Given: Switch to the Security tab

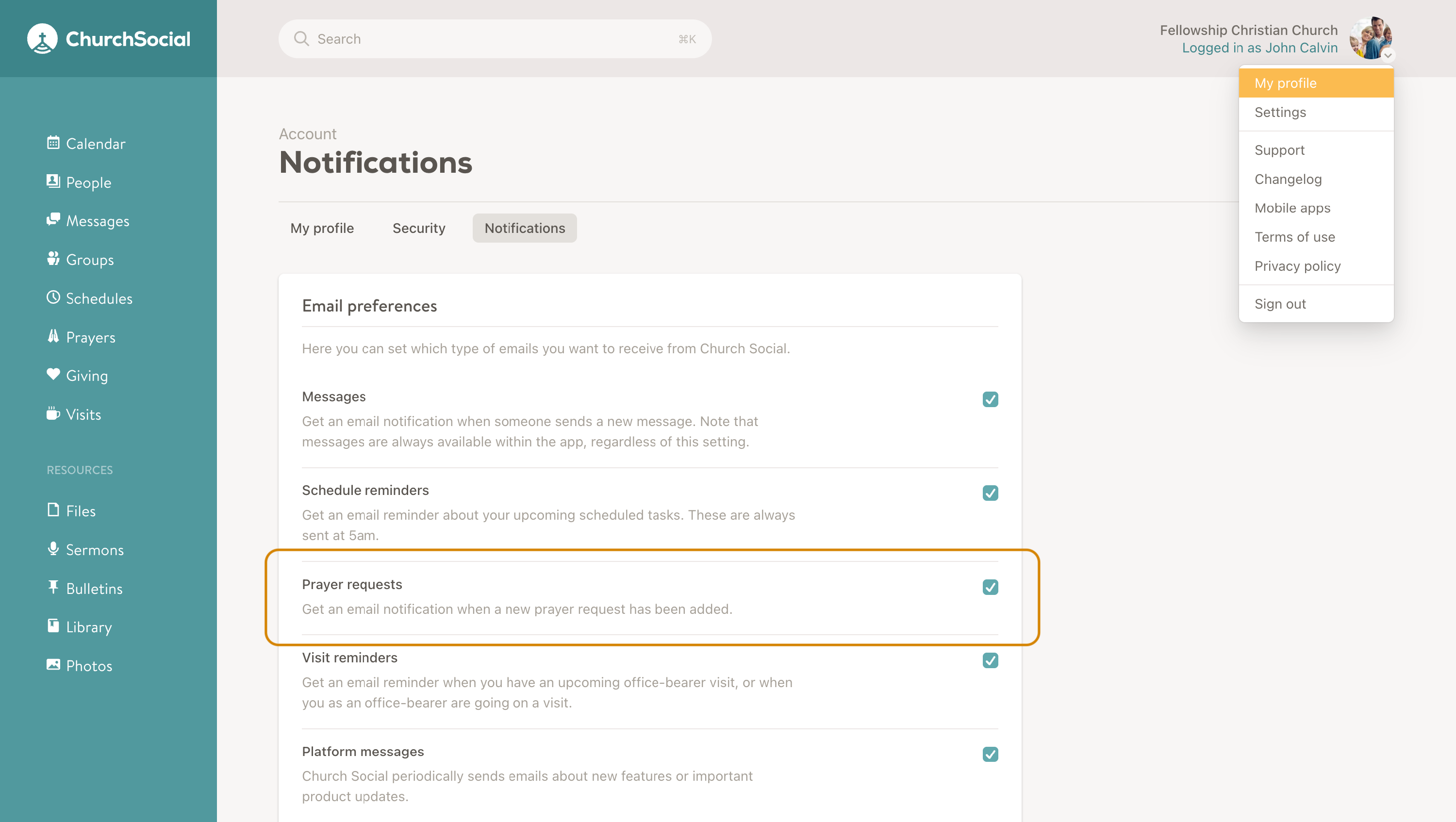Looking at the screenshot, I should click(419, 228).
